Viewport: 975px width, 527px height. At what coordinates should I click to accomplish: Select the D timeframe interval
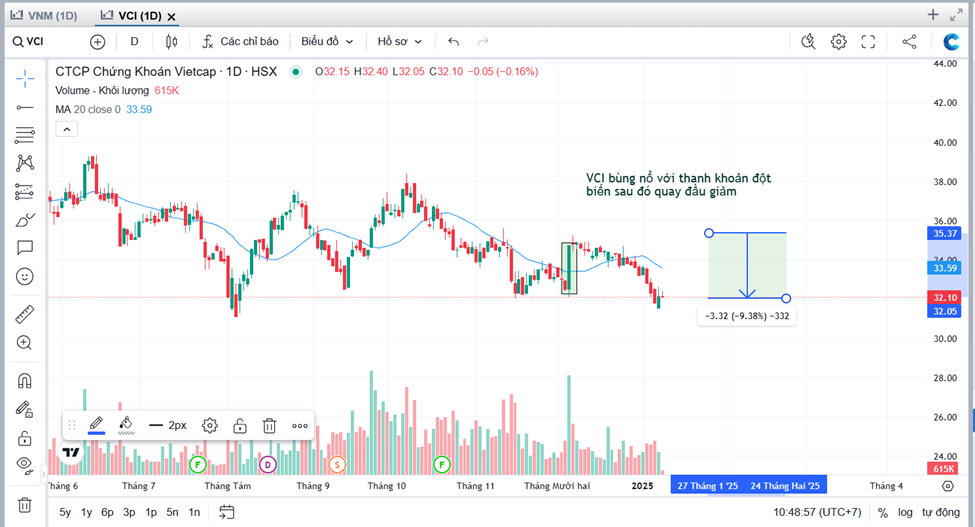point(134,42)
